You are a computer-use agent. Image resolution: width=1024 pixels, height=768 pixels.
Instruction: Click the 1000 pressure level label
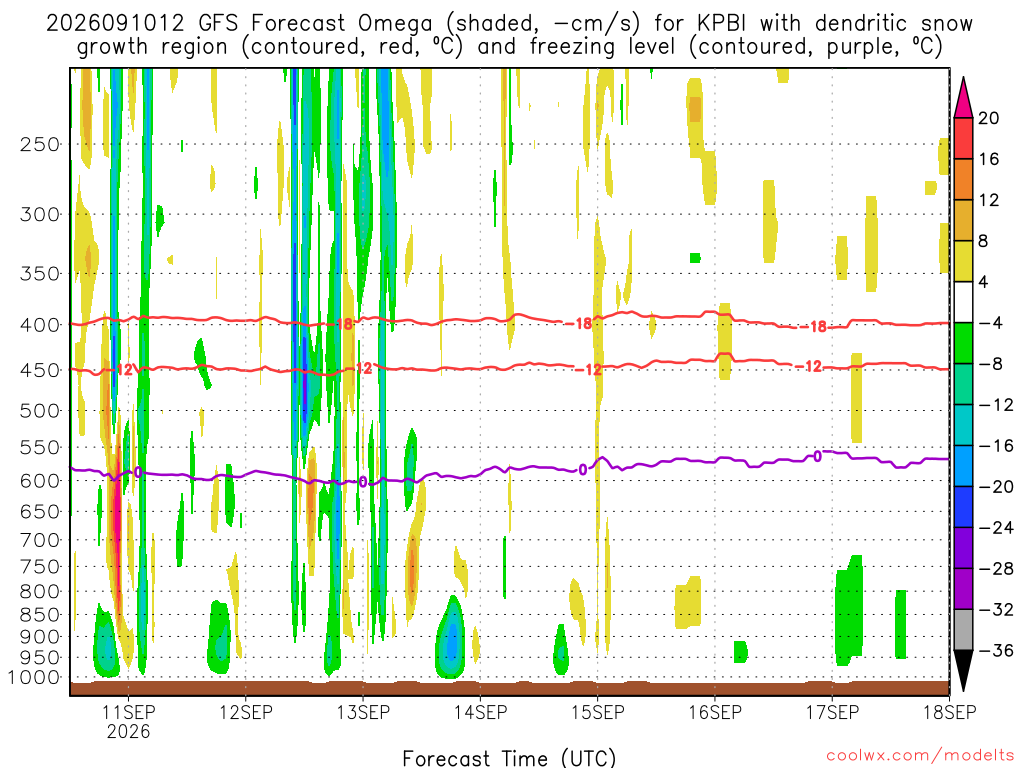coord(34,677)
